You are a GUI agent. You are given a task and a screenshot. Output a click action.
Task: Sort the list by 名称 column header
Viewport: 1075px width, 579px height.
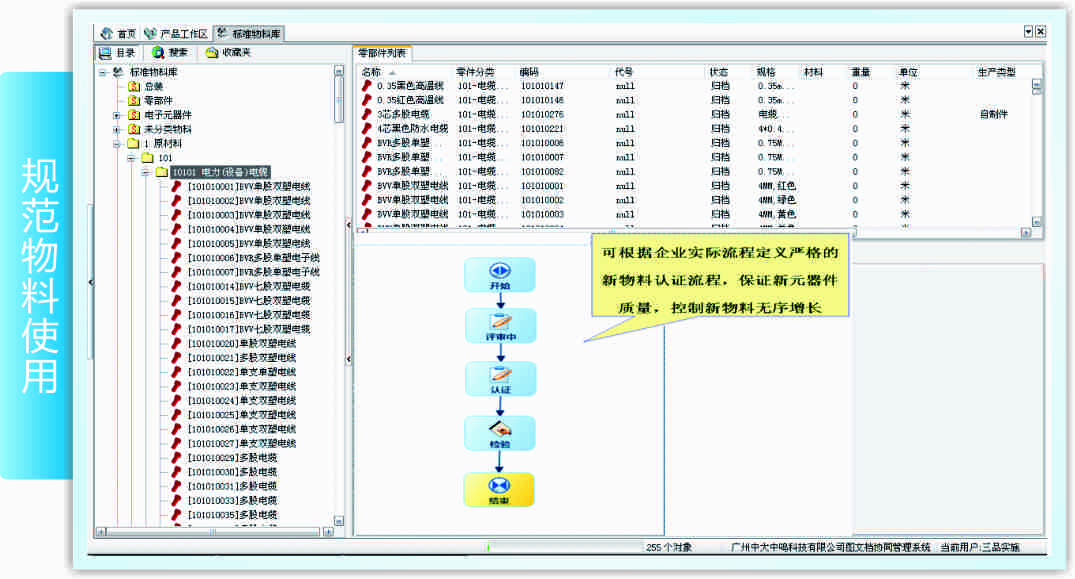point(372,72)
